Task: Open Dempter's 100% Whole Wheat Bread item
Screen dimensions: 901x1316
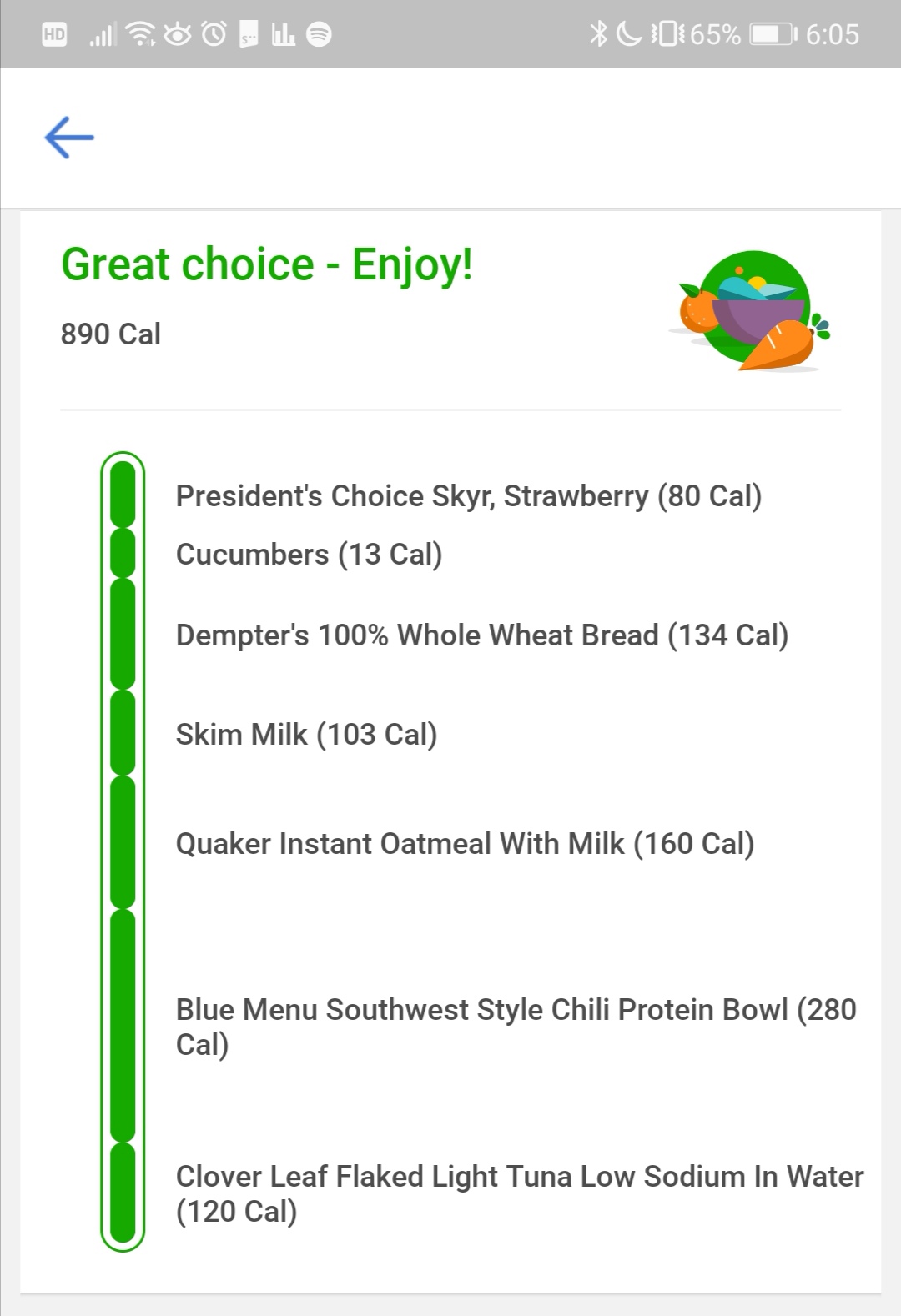Action: click(481, 635)
